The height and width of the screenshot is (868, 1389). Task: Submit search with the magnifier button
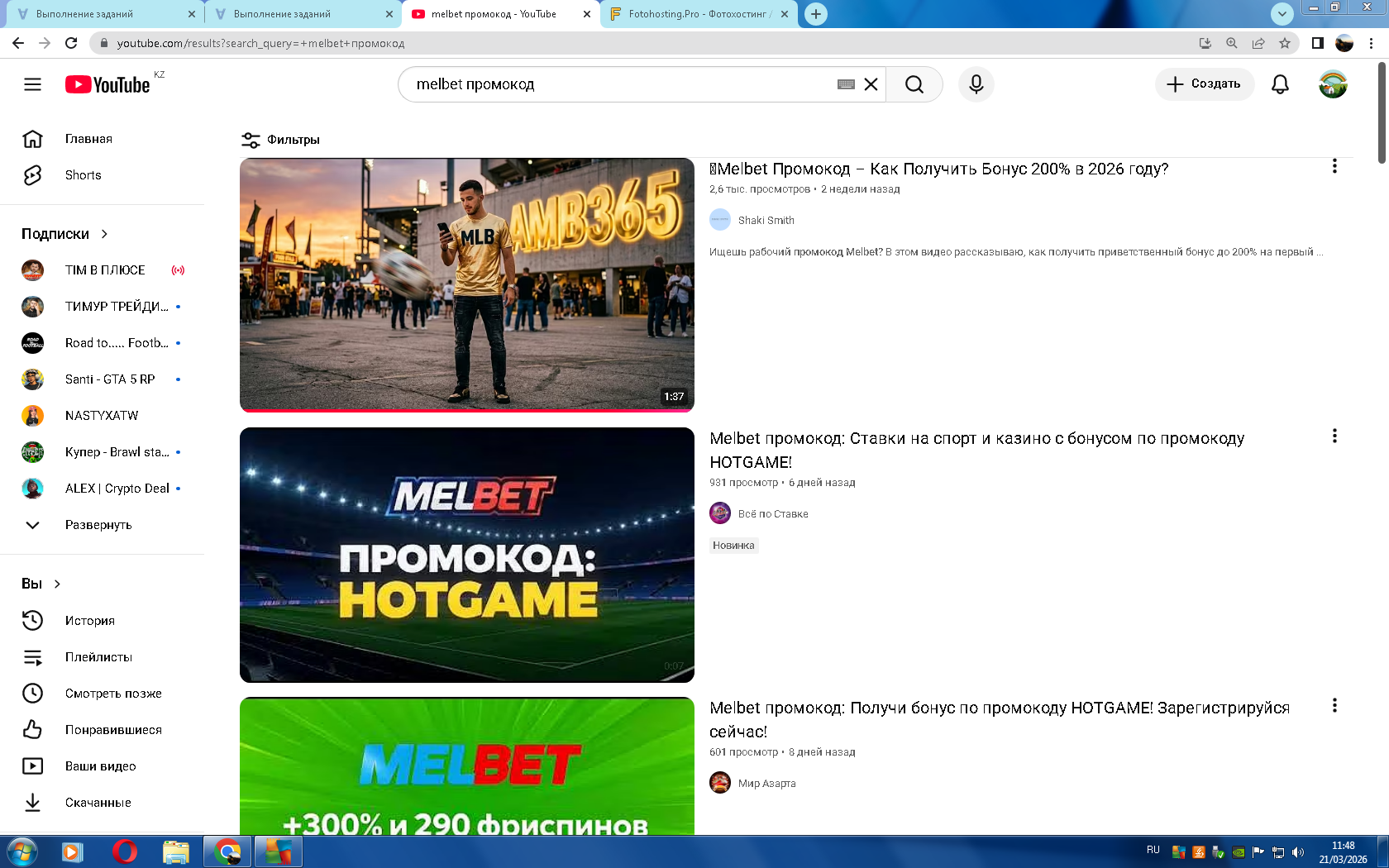(x=914, y=84)
